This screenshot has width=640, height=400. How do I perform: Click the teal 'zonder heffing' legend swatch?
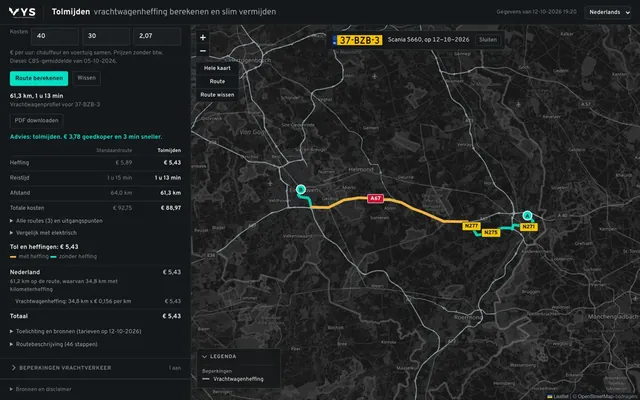[53, 257]
